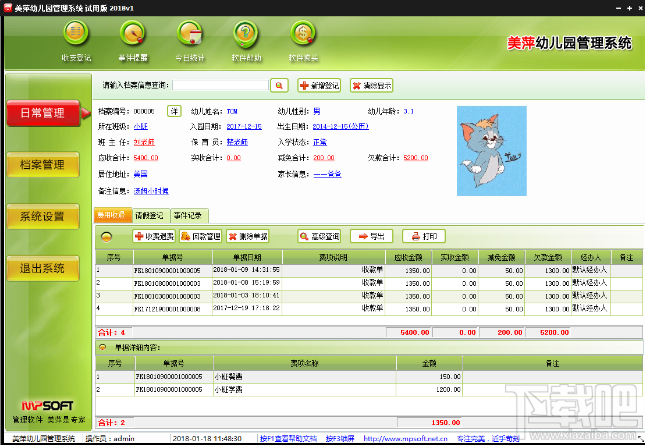Screen dimensions: 645x445
Task: Collapse the fee list round orange button
Action: [x=107, y=236]
